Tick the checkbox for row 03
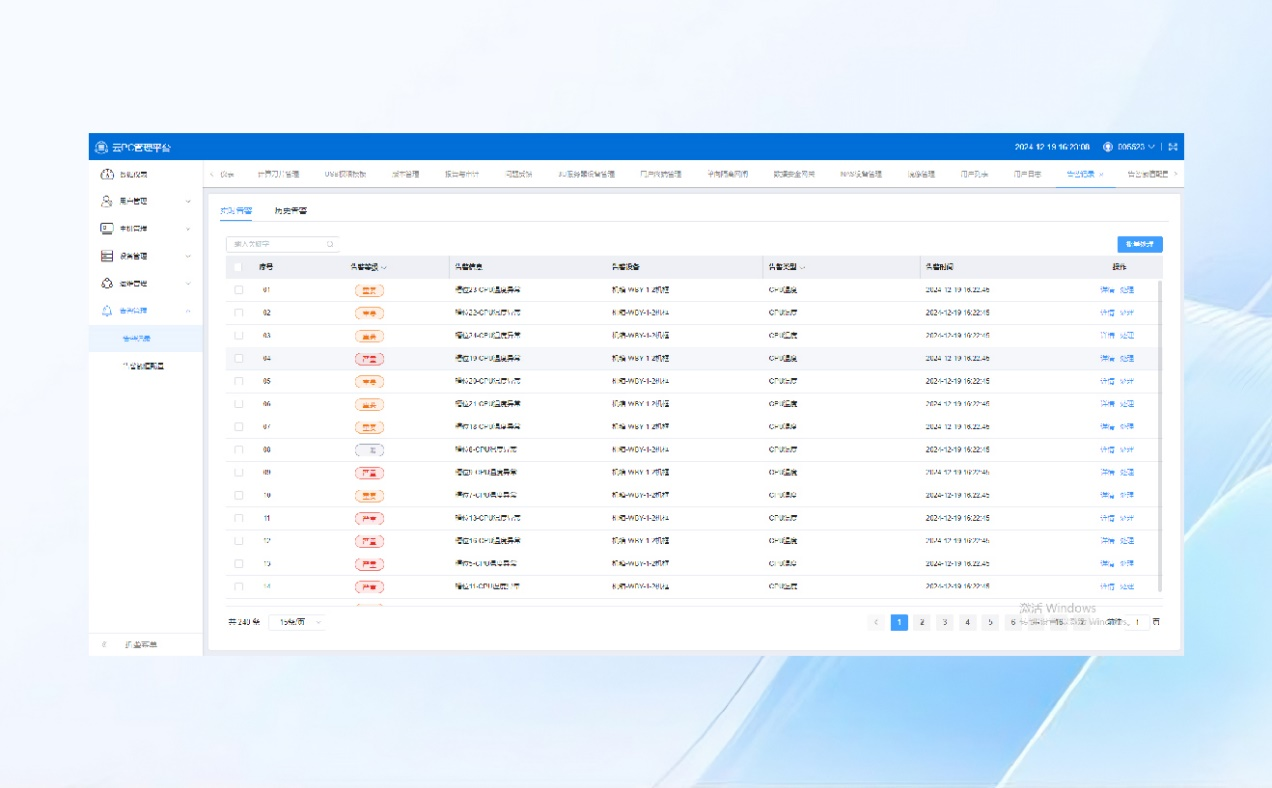1272x788 pixels. point(238,336)
